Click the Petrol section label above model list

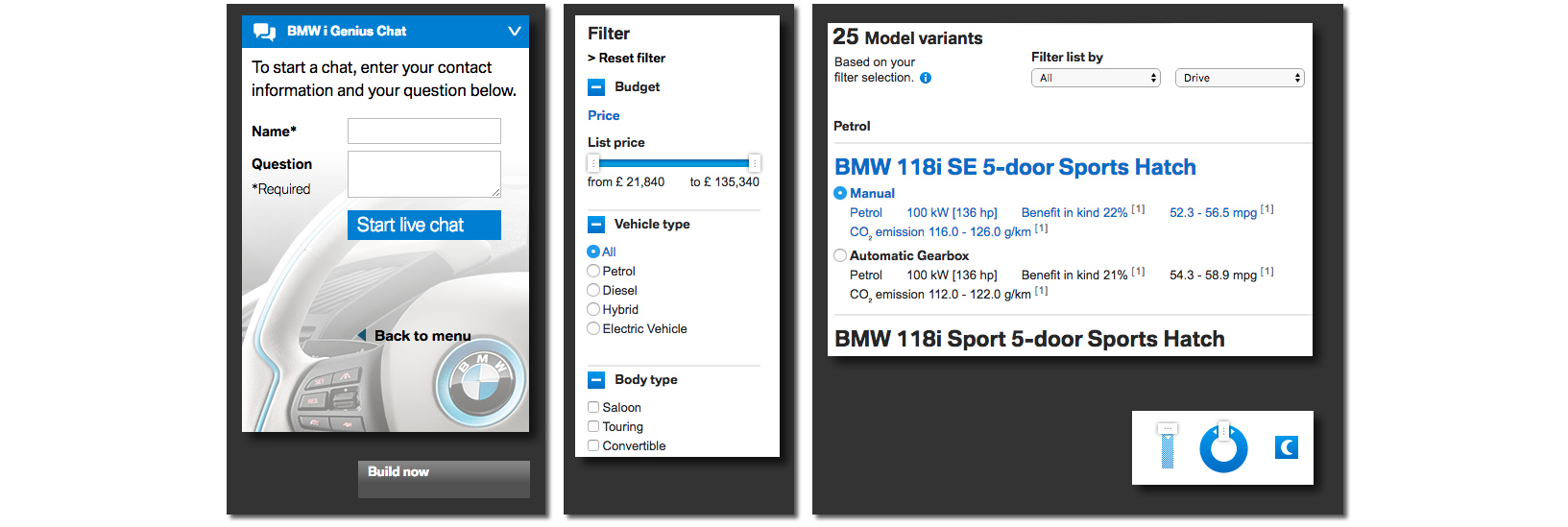click(852, 126)
